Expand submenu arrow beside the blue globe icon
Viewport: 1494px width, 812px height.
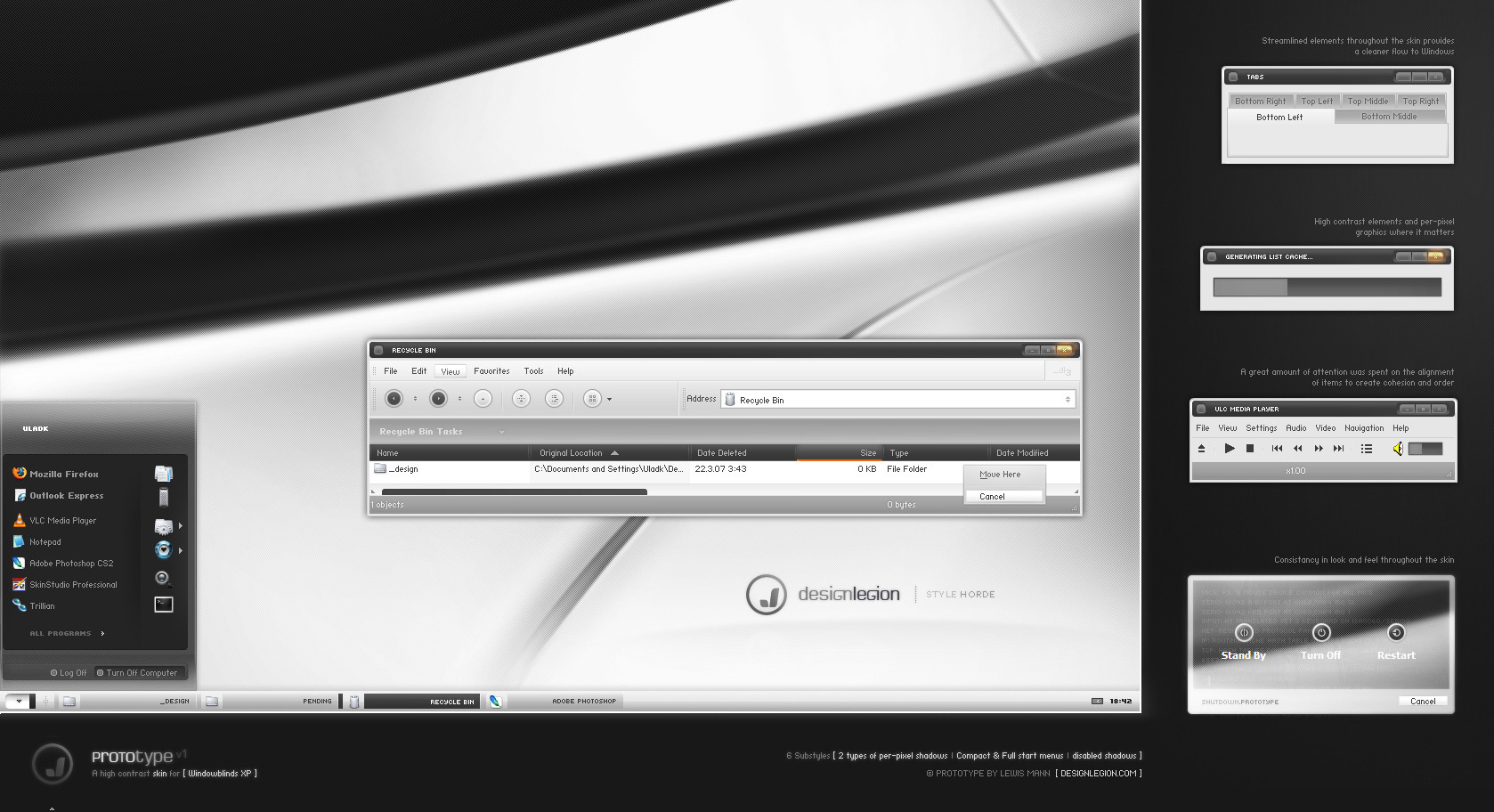point(181,551)
